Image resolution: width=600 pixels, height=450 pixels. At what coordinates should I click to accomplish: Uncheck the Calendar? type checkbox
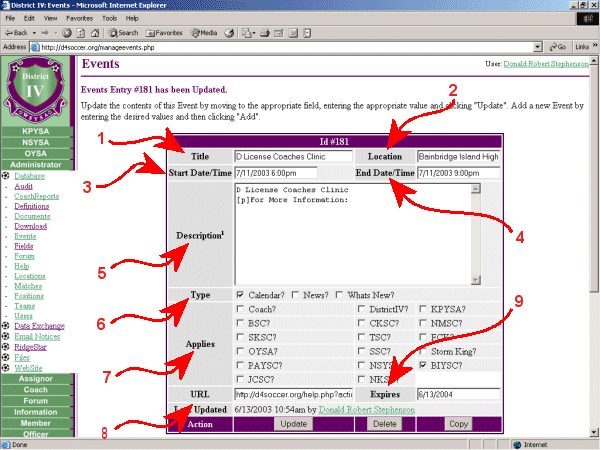click(240, 295)
